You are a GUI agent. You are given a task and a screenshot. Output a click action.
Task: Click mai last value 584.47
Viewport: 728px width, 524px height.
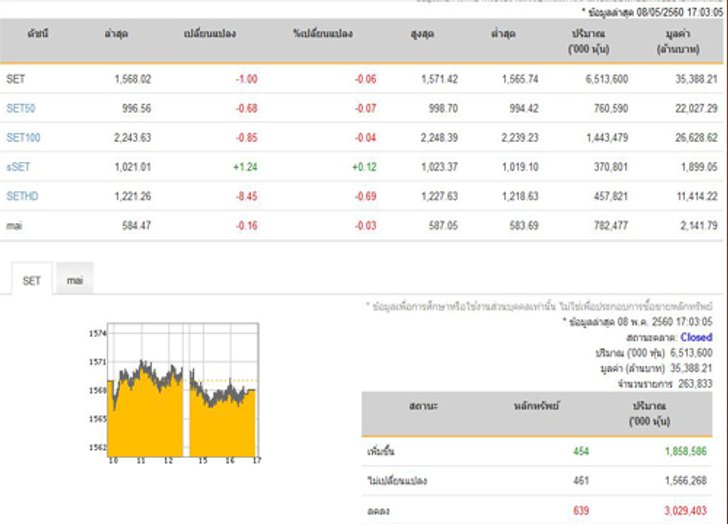[136, 226]
